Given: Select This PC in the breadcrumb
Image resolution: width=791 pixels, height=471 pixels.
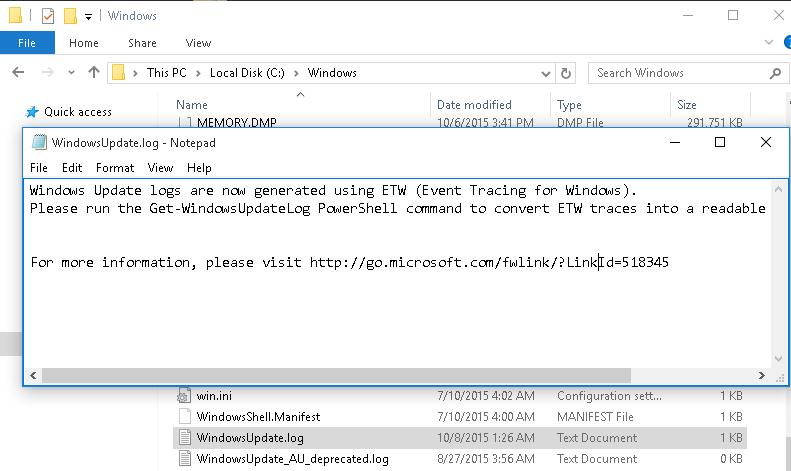Looking at the screenshot, I should tap(166, 73).
